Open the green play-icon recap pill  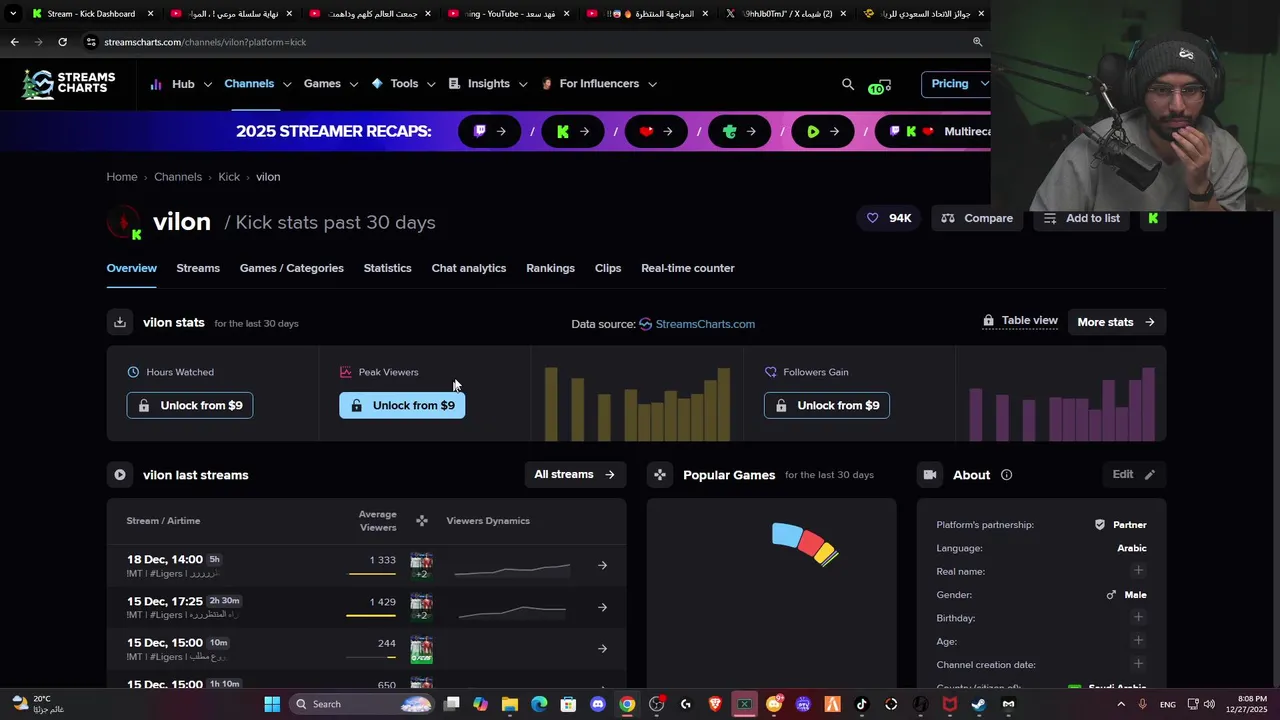(822, 131)
